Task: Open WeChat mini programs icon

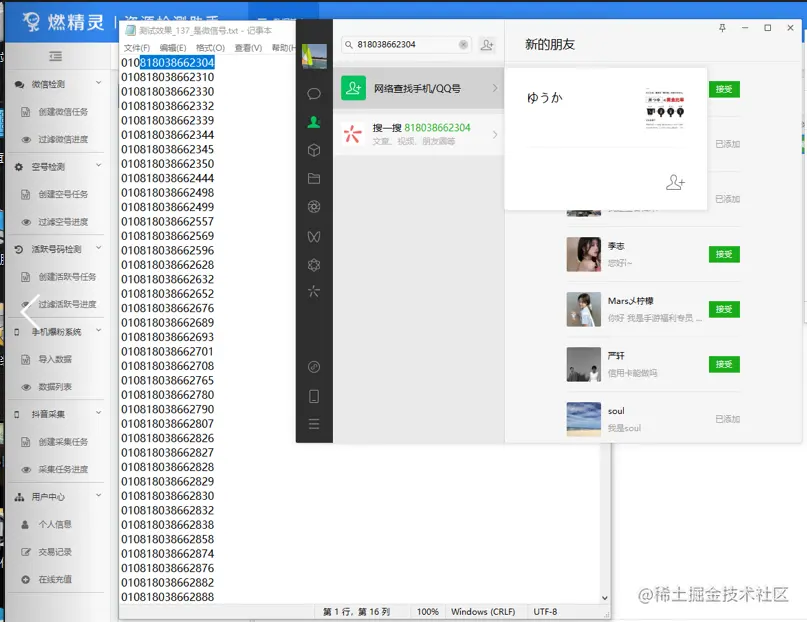Action: click(x=314, y=367)
